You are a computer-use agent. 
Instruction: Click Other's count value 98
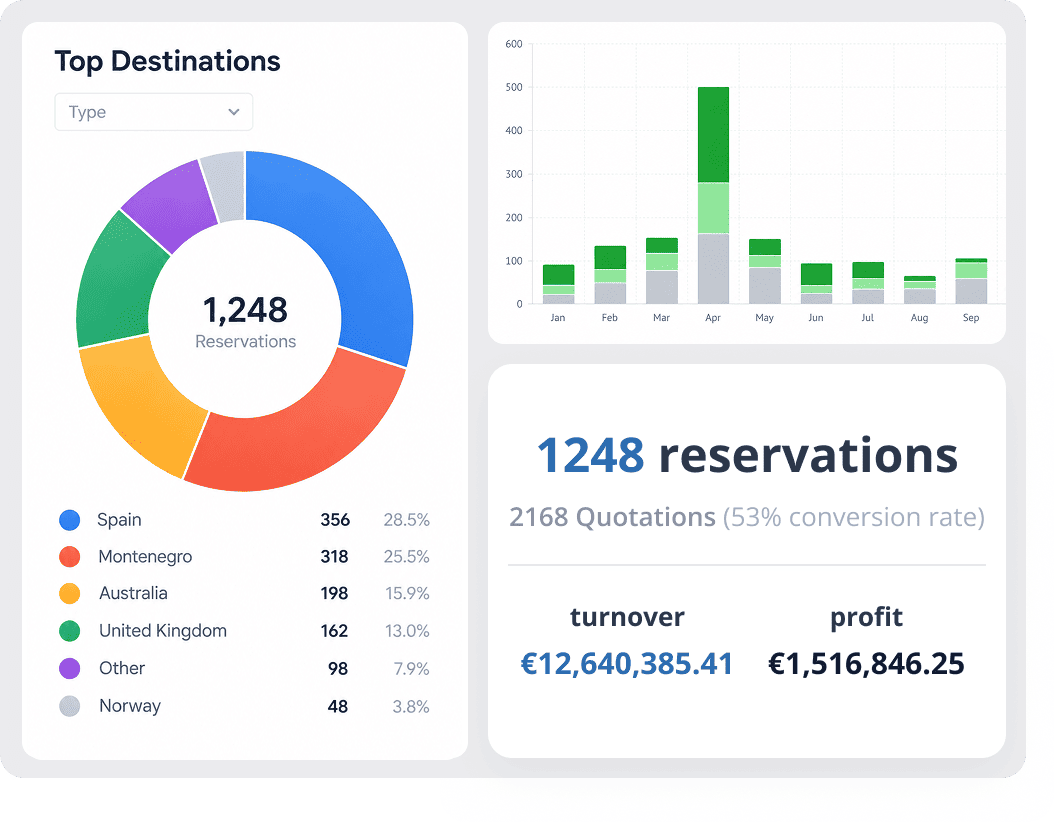337,669
